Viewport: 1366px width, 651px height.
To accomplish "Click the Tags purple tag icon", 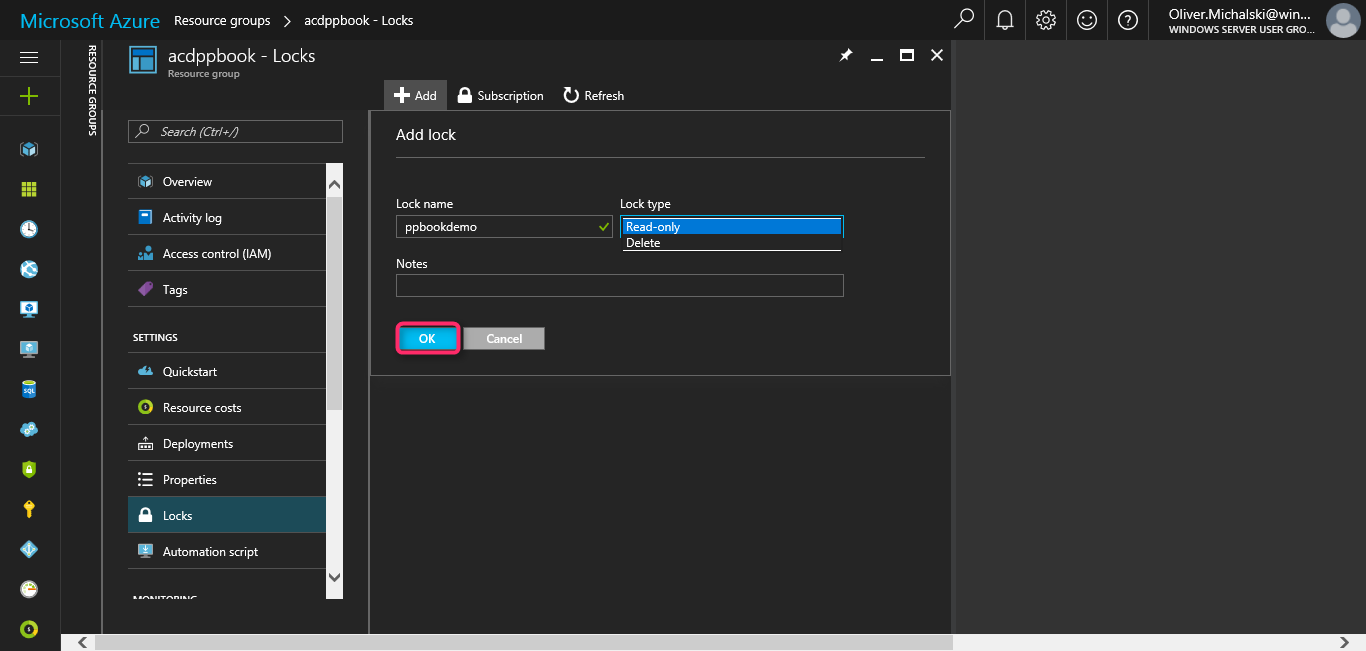I will click(x=145, y=290).
